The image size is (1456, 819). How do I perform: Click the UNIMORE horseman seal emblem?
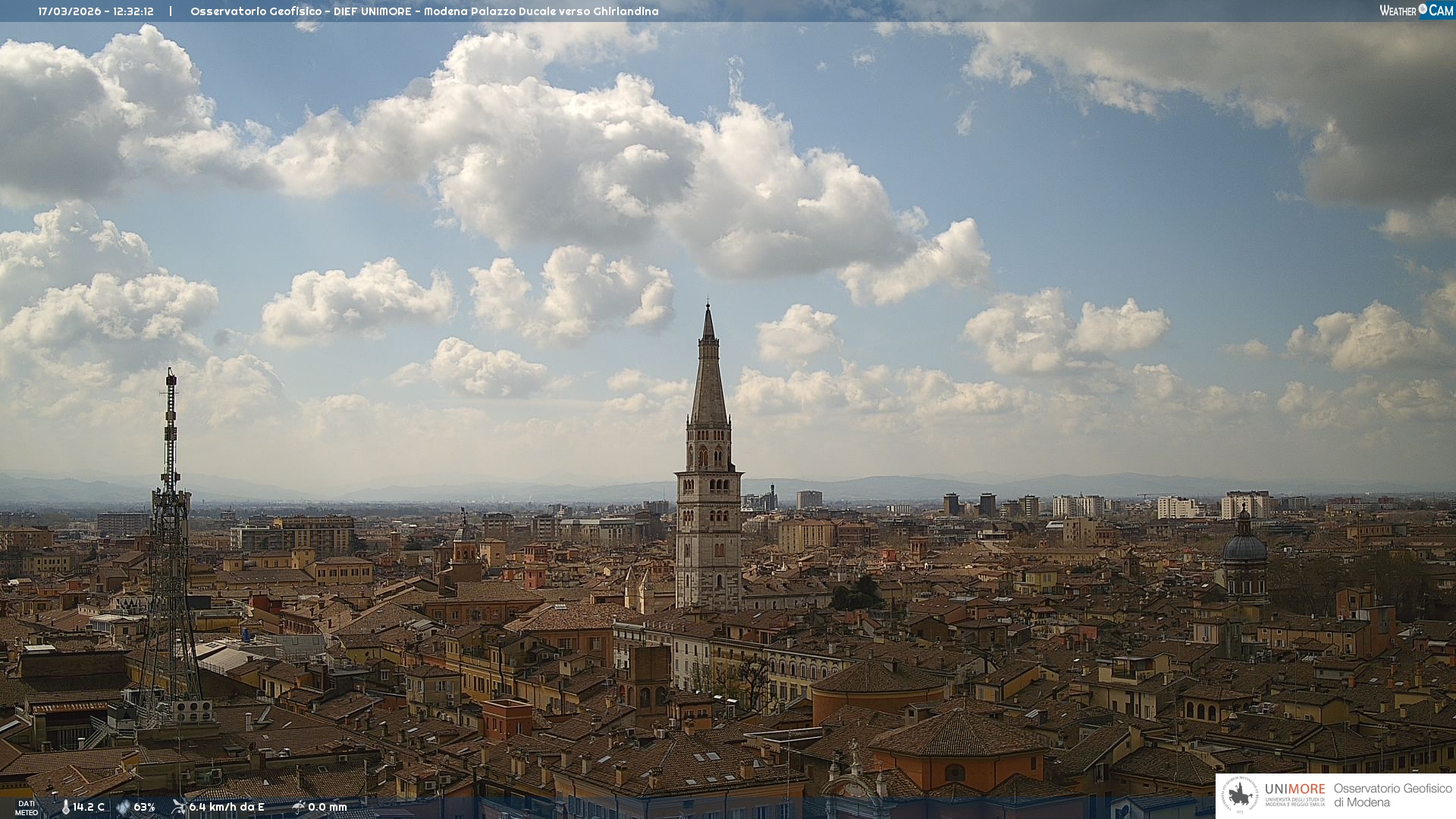(x=1241, y=795)
